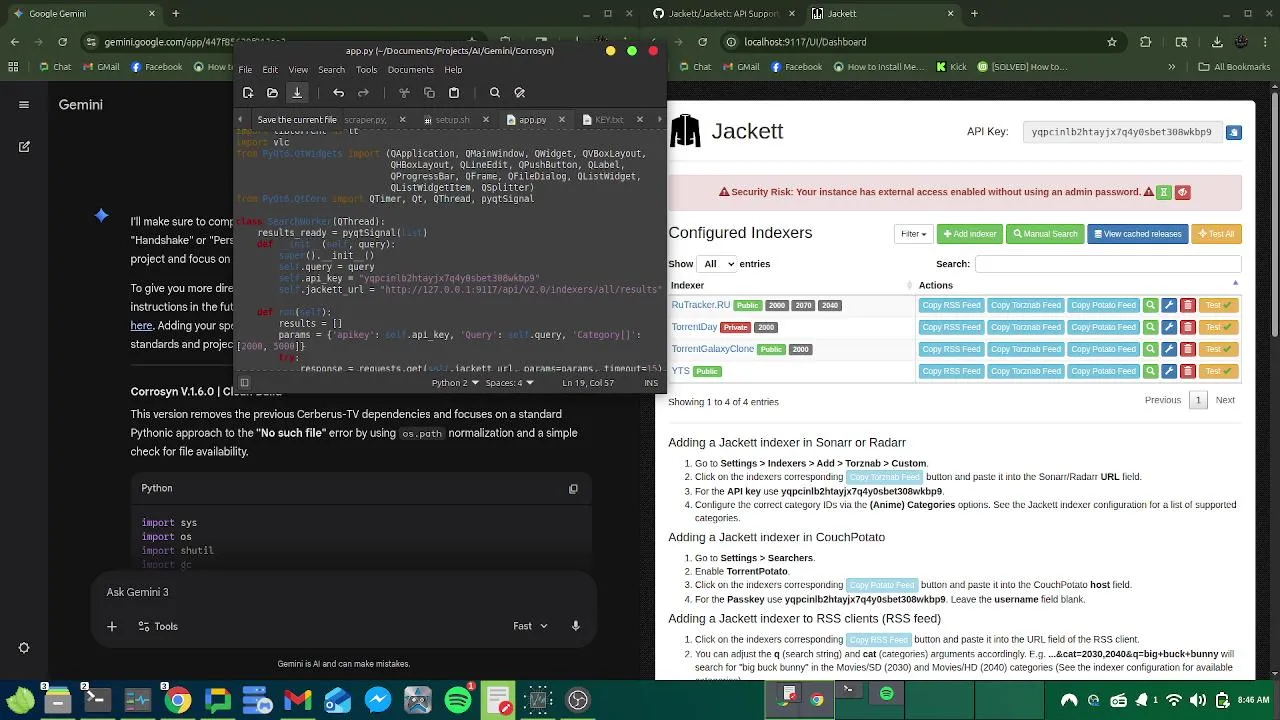The image size is (1280, 720).
Task: Undo the last editor action
Action: point(338,93)
